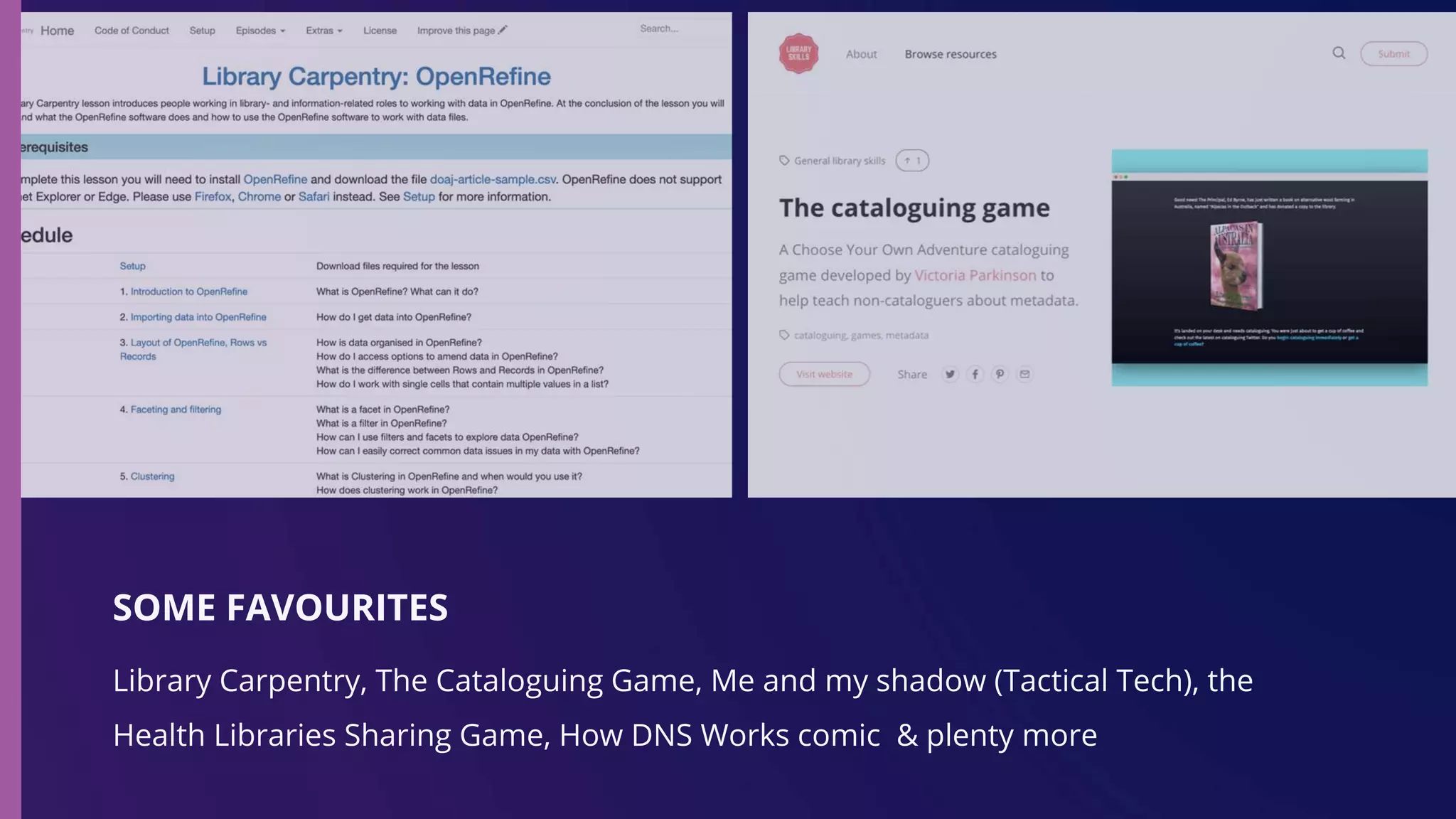The height and width of the screenshot is (819, 1456).
Task: Open the OpenRefine install link
Action: point(275,179)
